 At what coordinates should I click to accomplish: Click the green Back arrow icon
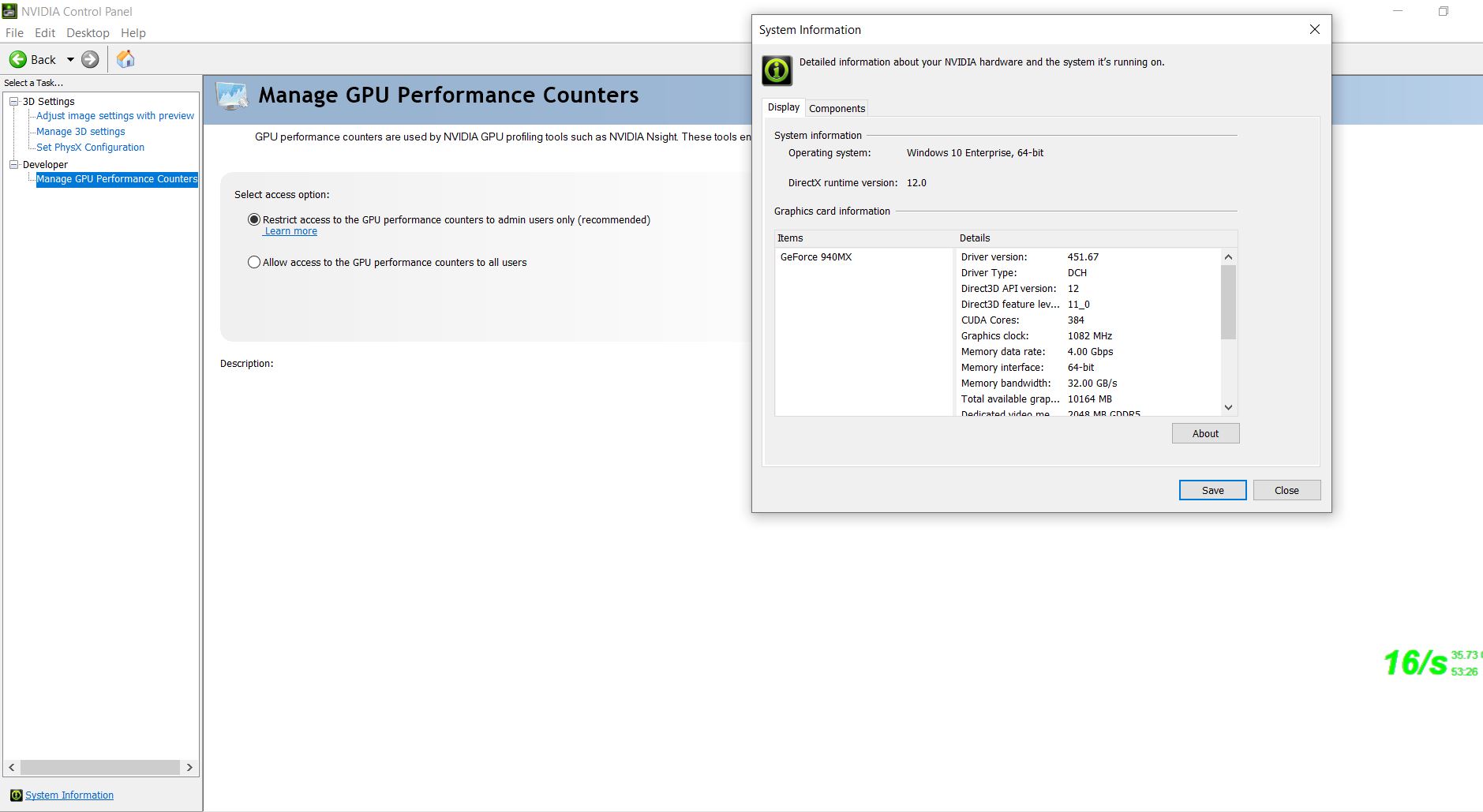point(17,59)
